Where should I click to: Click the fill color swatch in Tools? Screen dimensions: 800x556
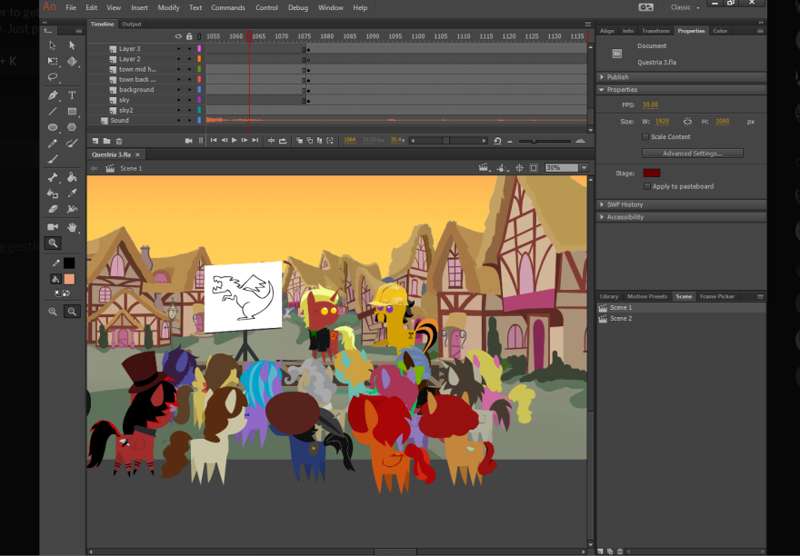tap(69, 279)
